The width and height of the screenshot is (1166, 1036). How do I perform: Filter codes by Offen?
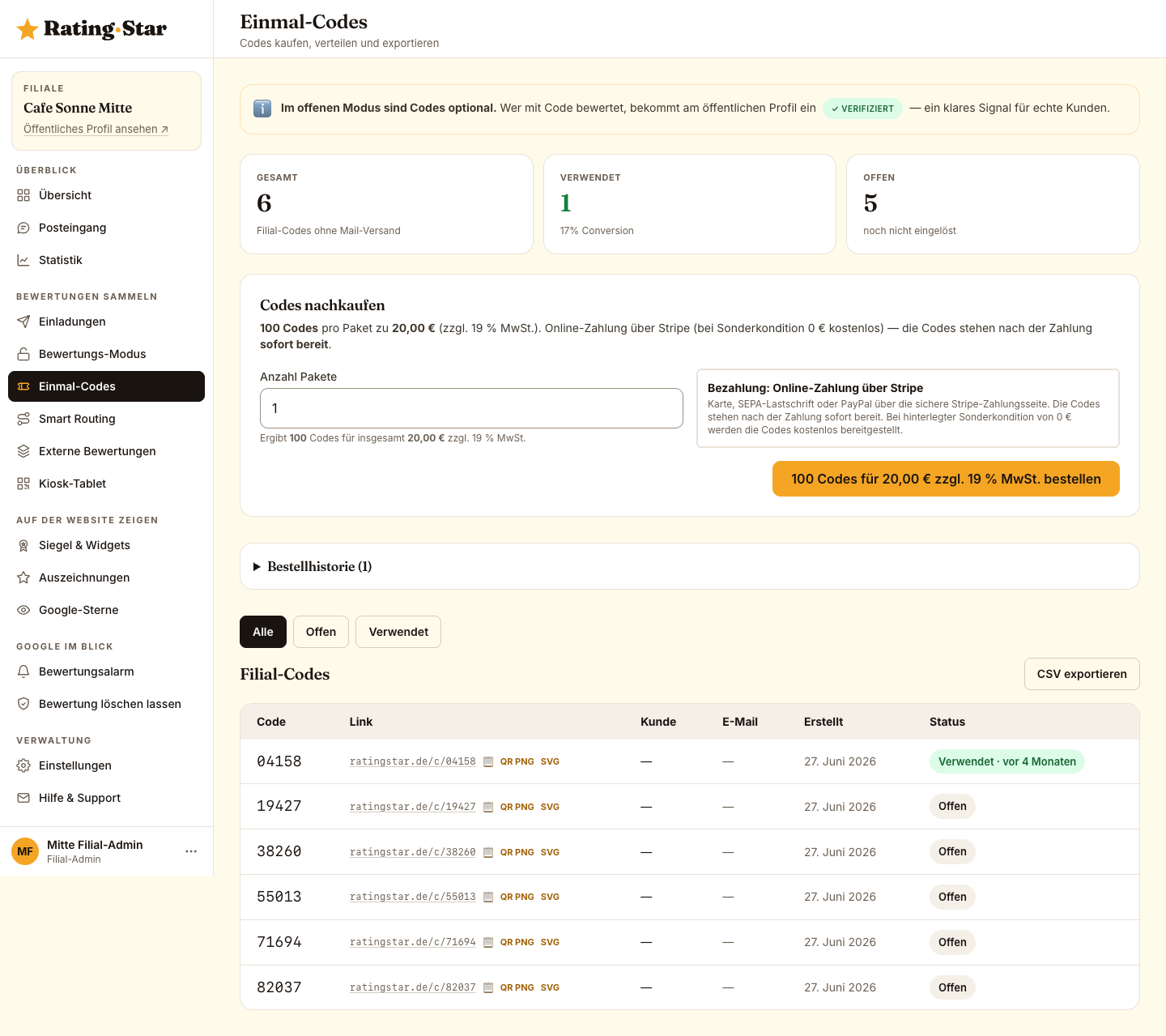[321, 632]
